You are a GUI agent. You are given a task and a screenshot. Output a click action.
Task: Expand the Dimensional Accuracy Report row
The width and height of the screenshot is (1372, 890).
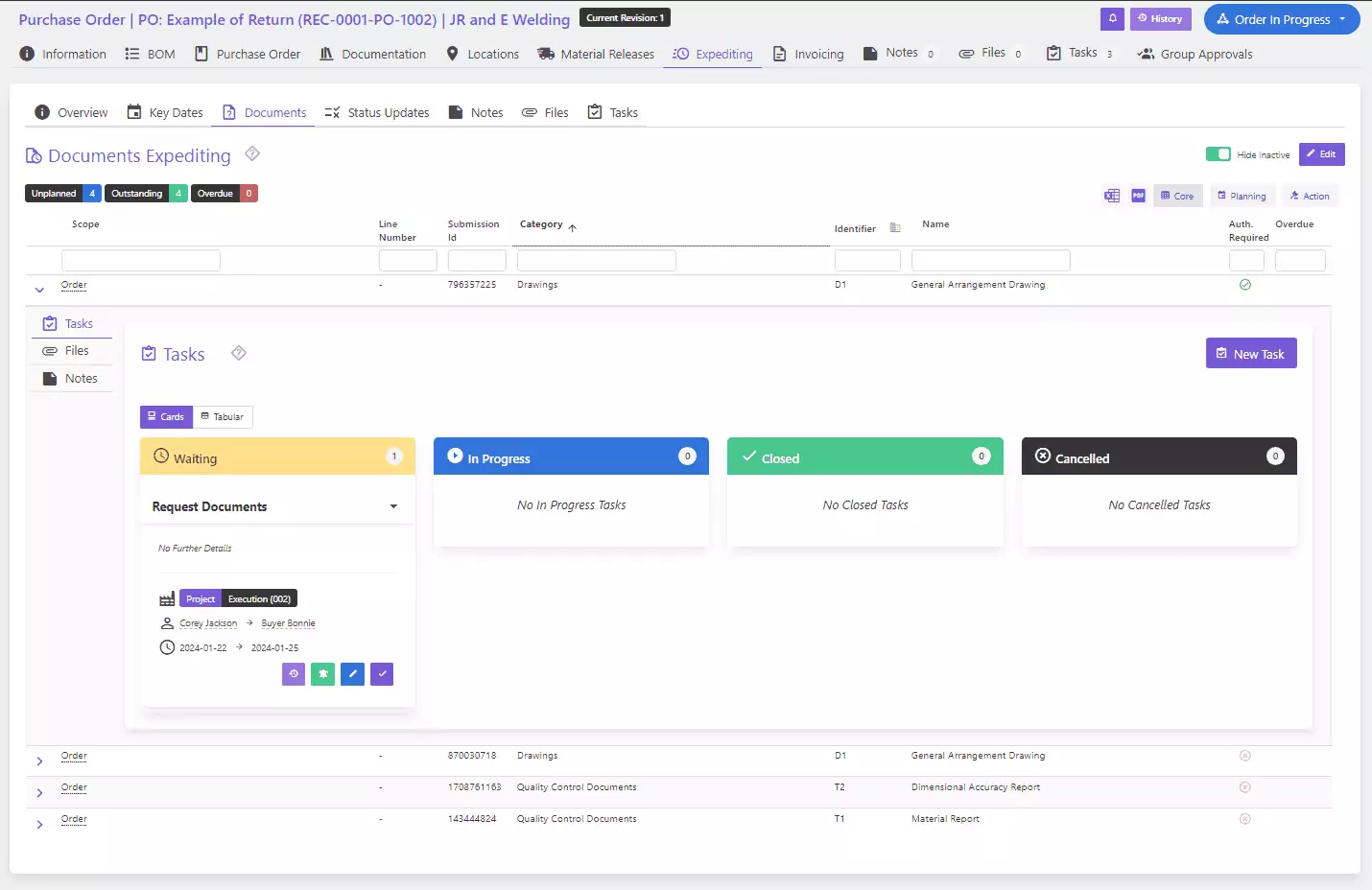tap(39, 792)
